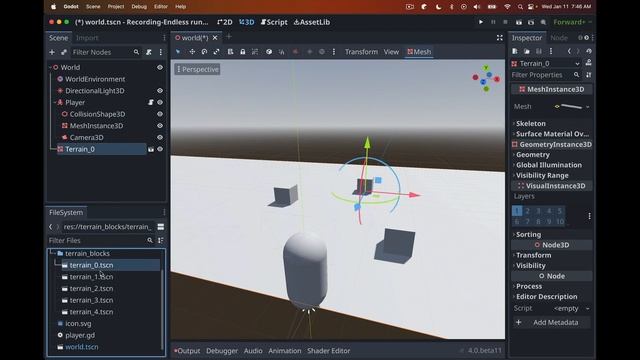Screen dimensions: 640x360
Task: Open object history list in Inspector
Action: (x=589, y=51)
